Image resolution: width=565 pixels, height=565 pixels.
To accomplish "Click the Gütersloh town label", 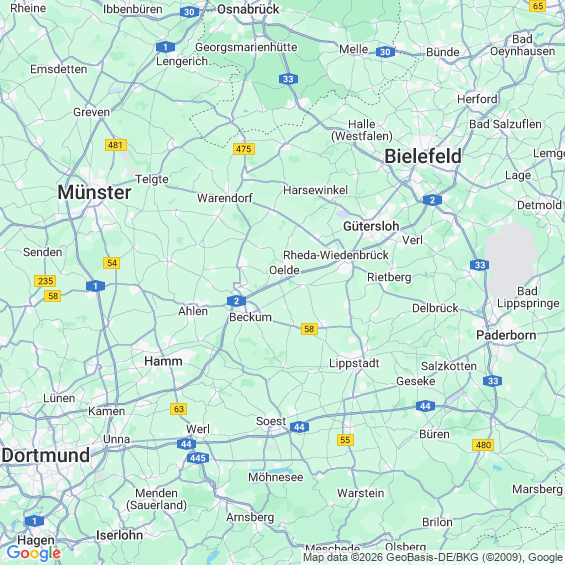I will (371, 226).
